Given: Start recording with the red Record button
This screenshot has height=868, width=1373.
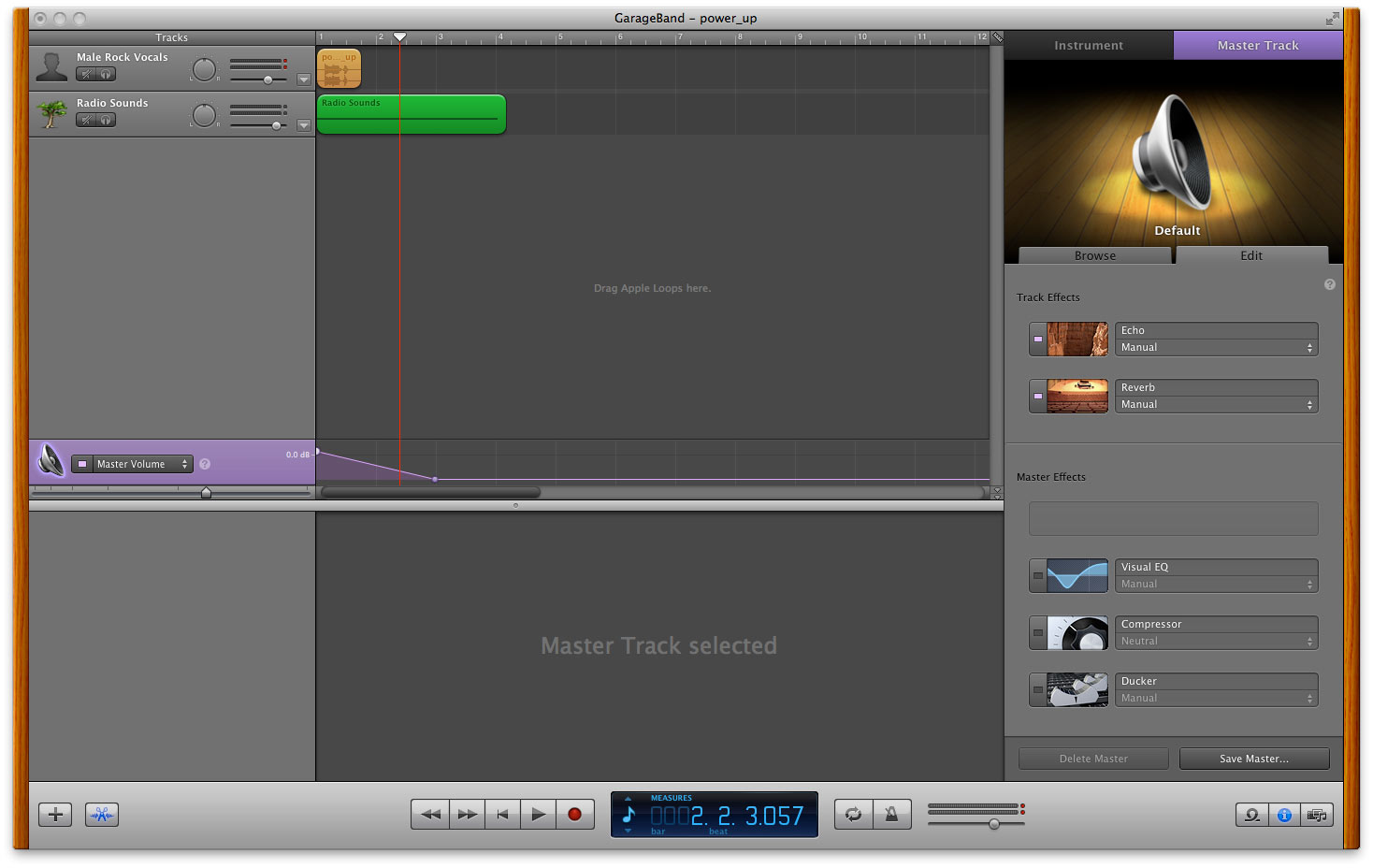Looking at the screenshot, I should pyautogui.click(x=575, y=815).
